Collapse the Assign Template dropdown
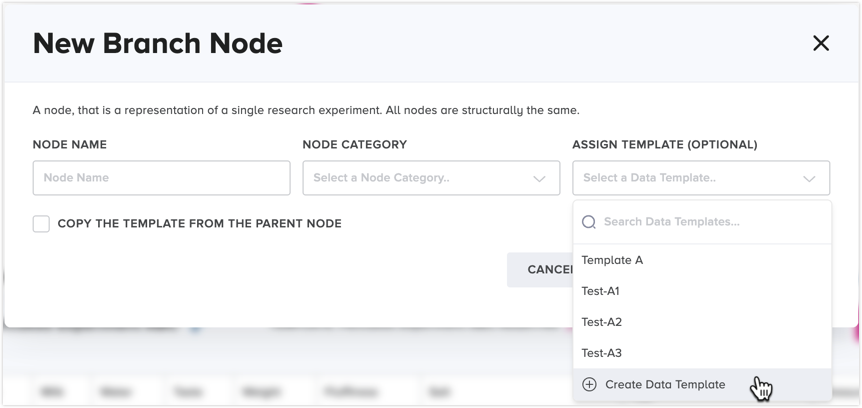Image resolution: width=862 pixels, height=408 pixels. 701,178
